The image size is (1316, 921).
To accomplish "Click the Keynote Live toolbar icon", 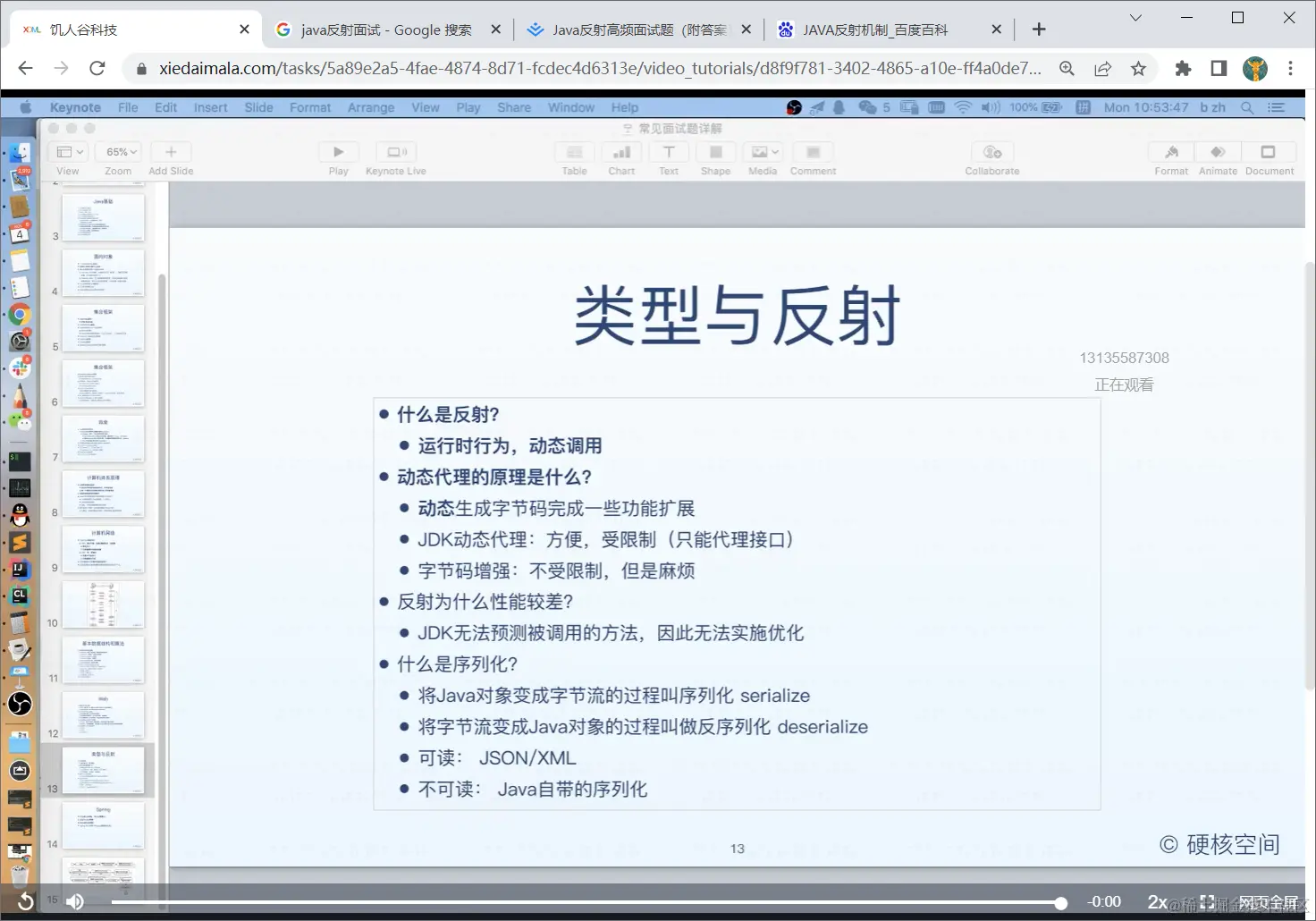I will [x=396, y=152].
